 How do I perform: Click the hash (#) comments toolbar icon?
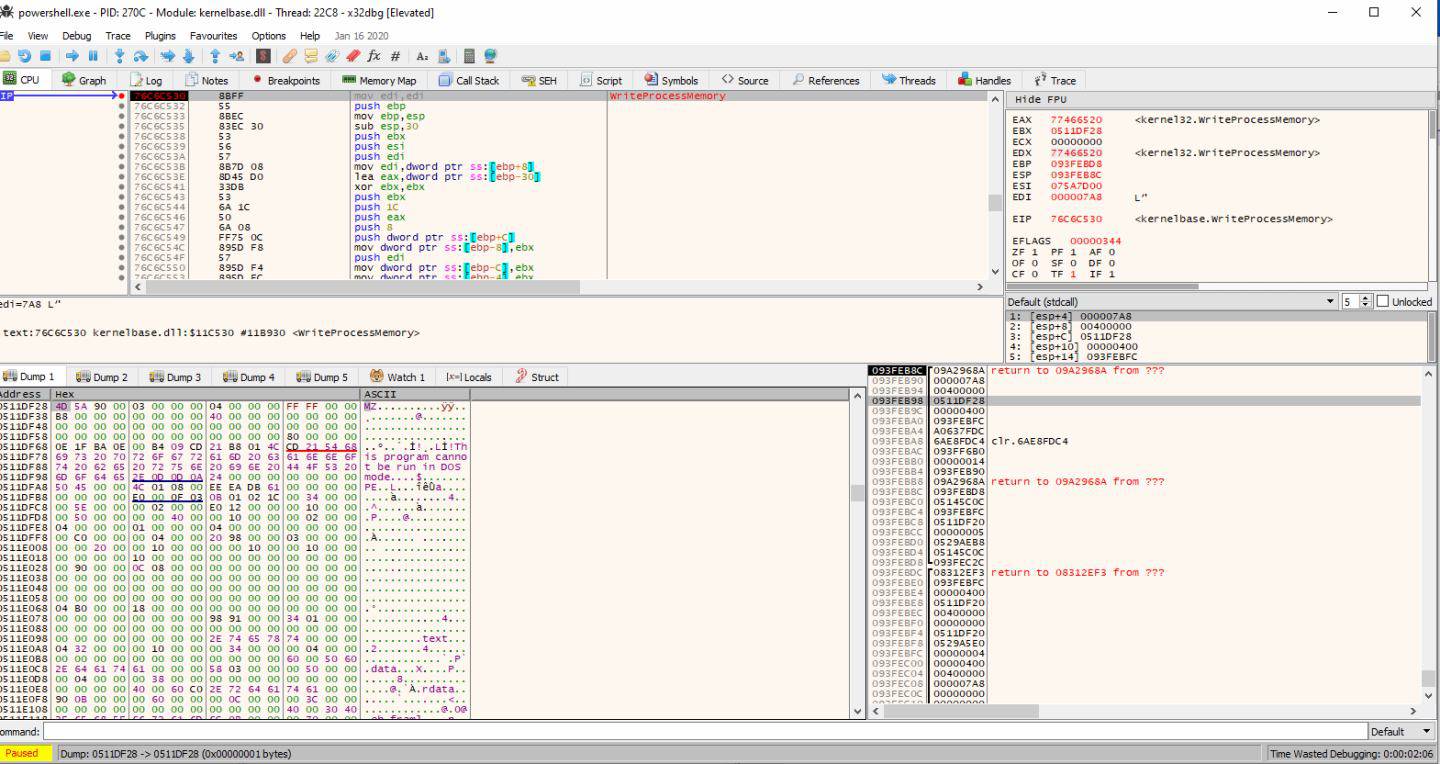click(395, 57)
